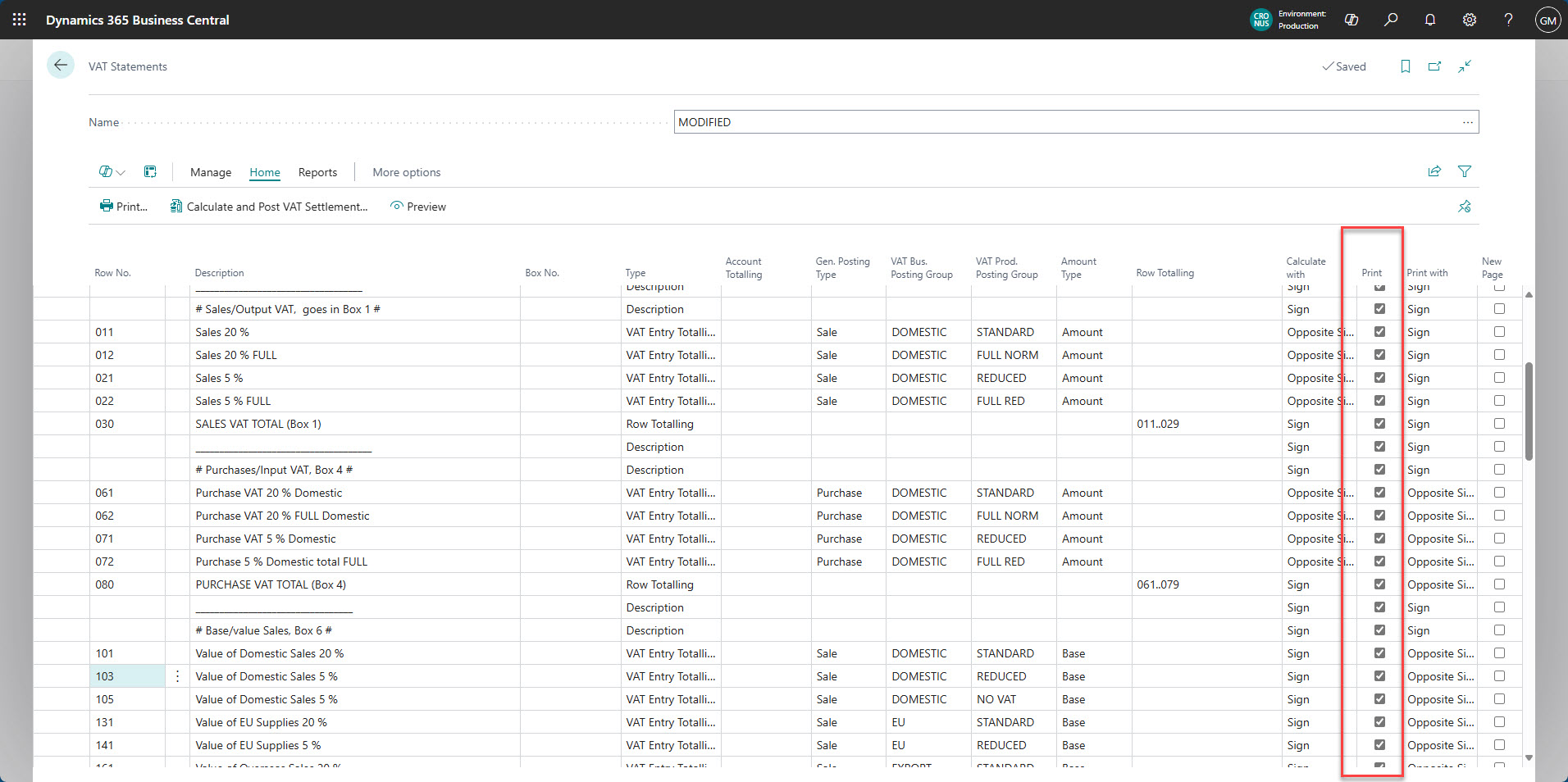Screen dimensions: 1568x782
Task: Toggle Print checkbox for row 030
Action: [x=1379, y=424]
